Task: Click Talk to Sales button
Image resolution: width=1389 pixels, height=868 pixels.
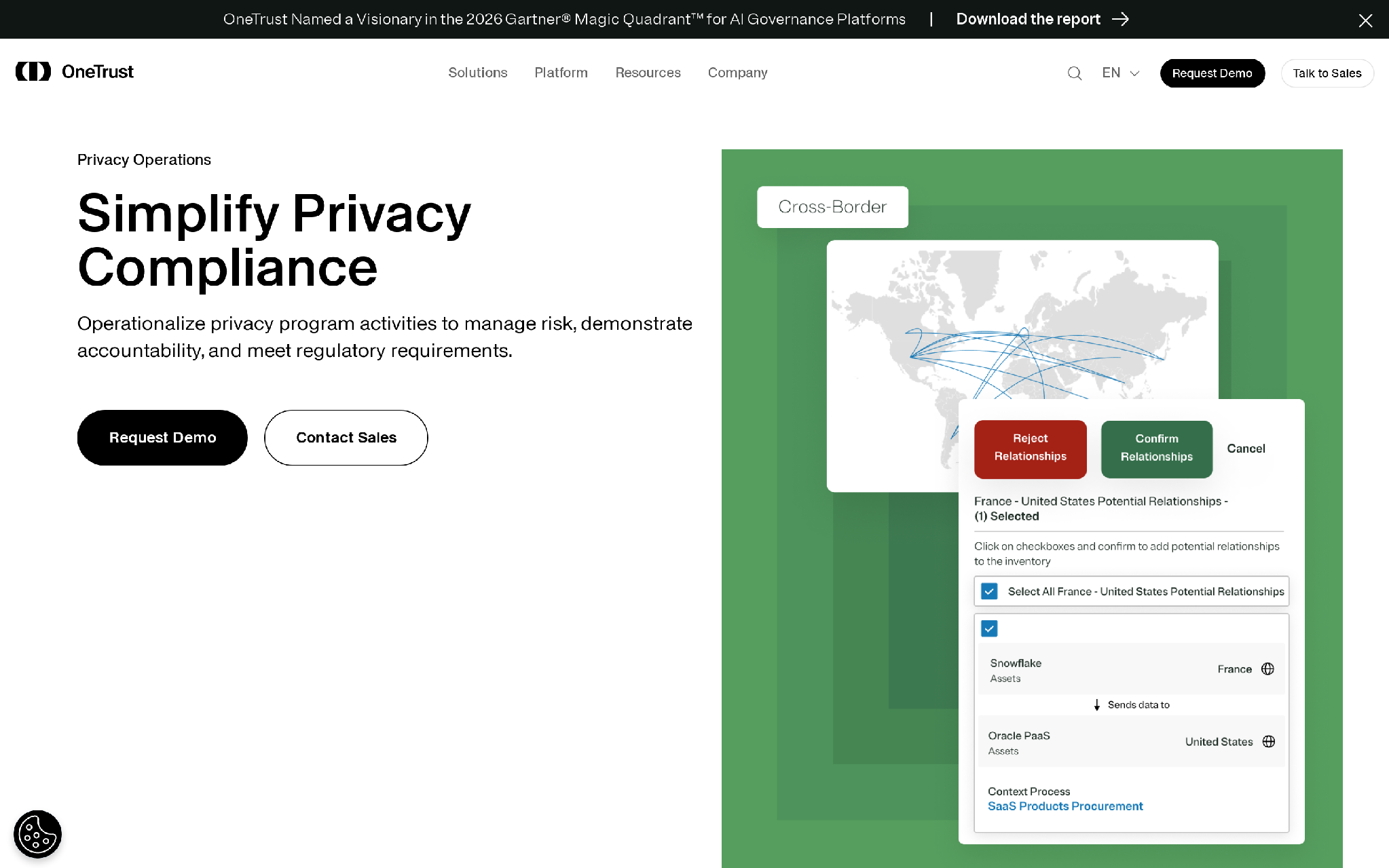Action: pyautogui.click(x=1327, y=73)
